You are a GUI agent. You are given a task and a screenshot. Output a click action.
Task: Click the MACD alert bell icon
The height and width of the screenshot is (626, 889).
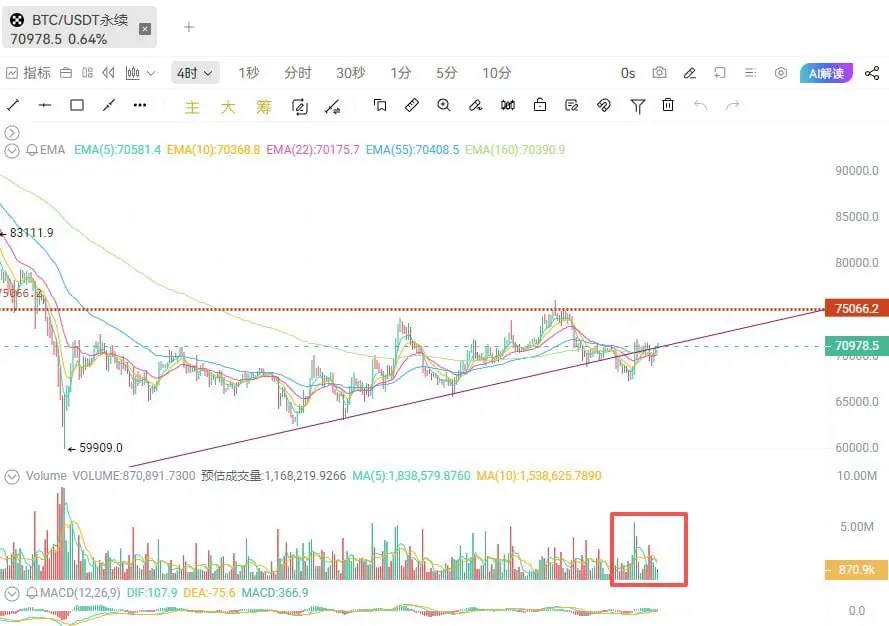click(x=32, y=593)
